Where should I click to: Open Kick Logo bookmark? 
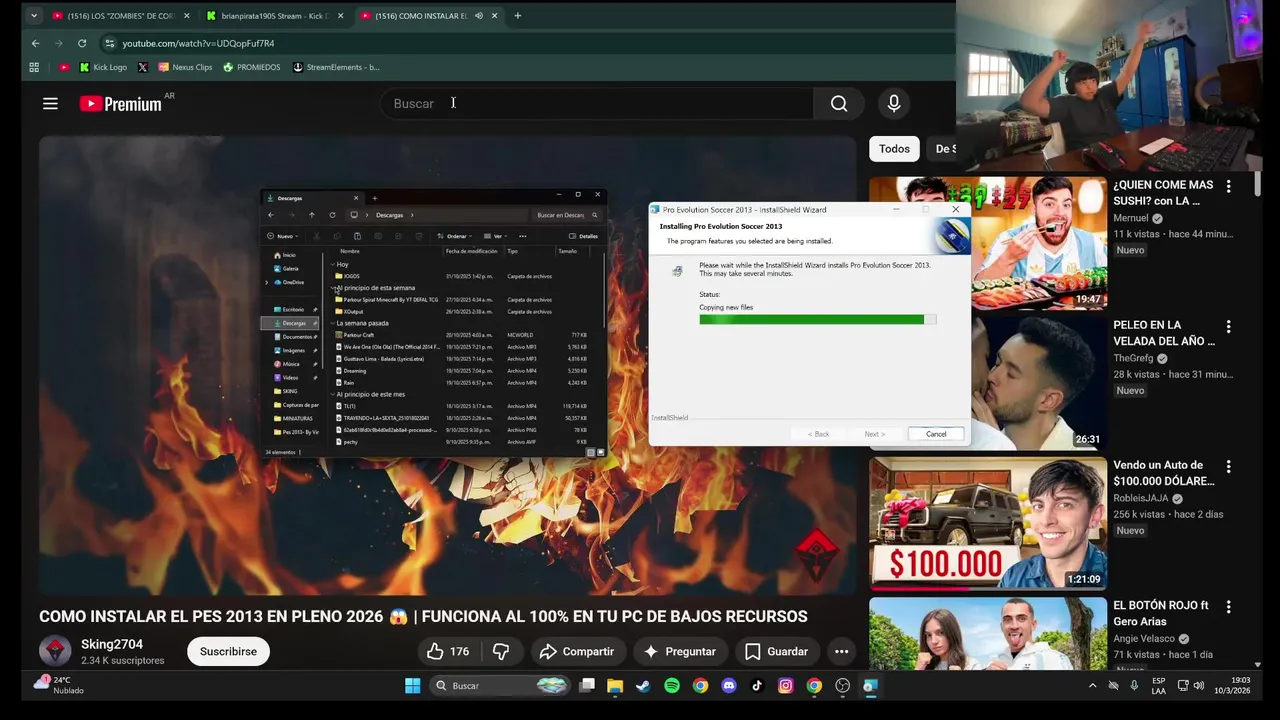click(103, 67)
